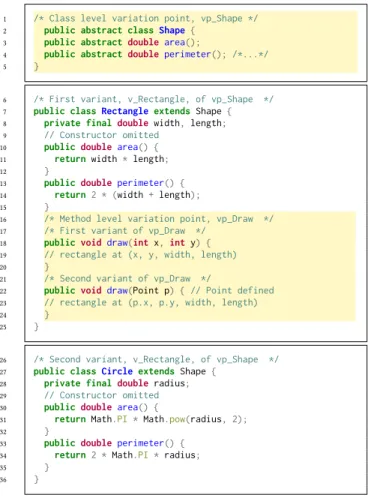
Task: Click line number 18 in the gutter
Action: pyautogui.click(x=3, y=243)
